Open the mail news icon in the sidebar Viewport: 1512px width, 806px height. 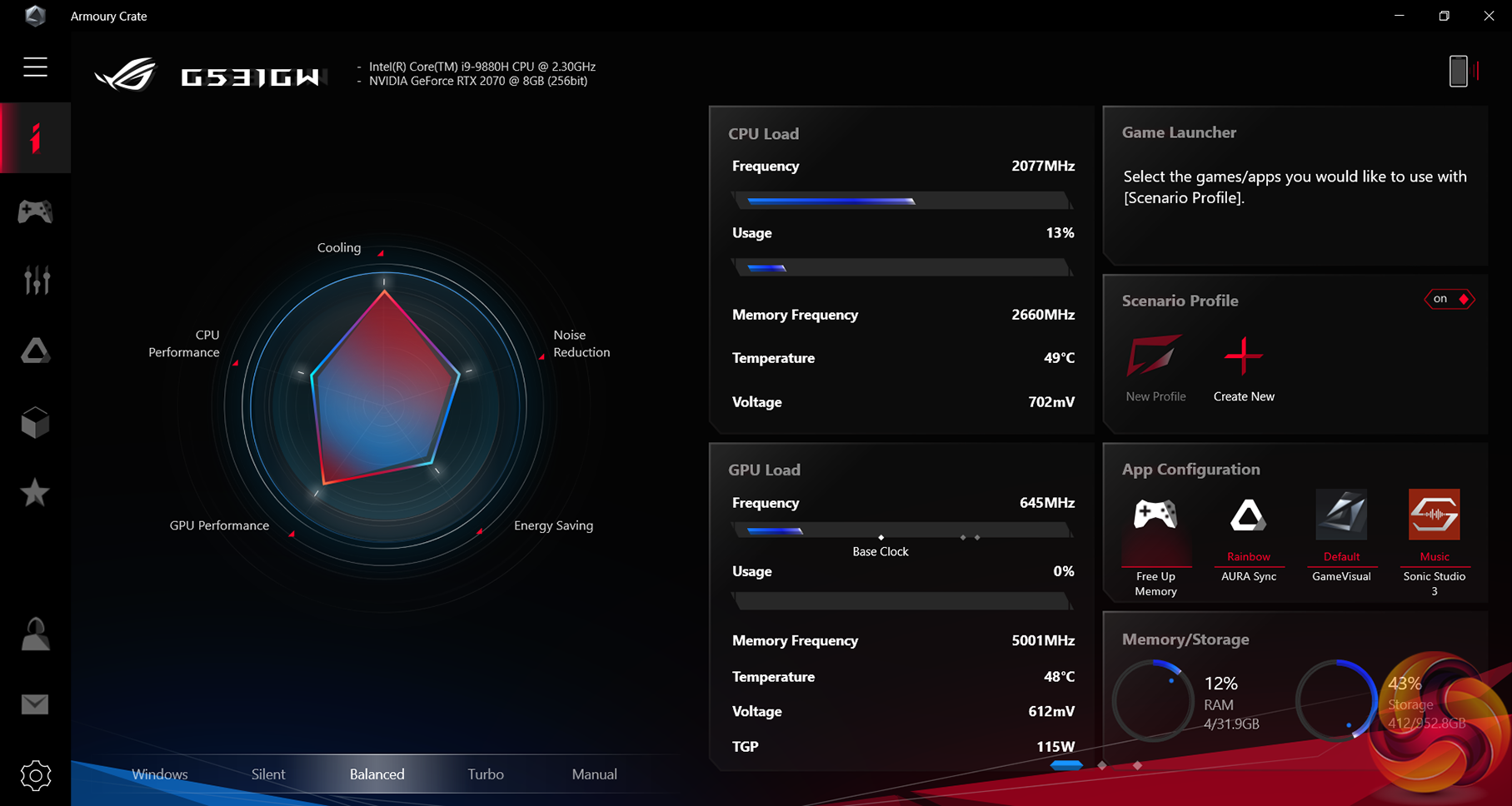click(35, 704)
